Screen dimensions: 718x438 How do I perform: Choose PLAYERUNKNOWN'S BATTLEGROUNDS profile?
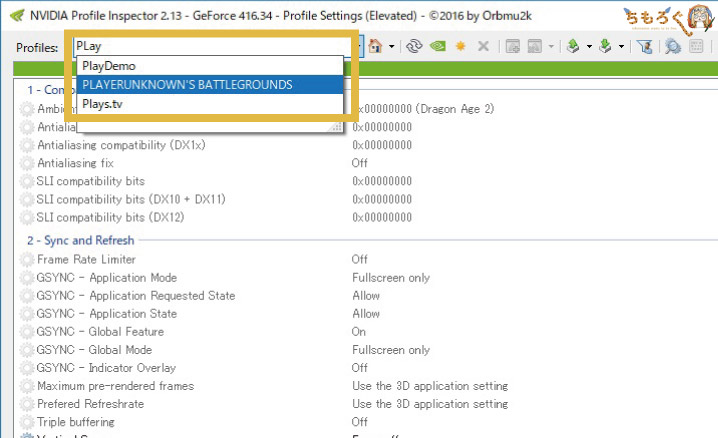pos(210,85)
